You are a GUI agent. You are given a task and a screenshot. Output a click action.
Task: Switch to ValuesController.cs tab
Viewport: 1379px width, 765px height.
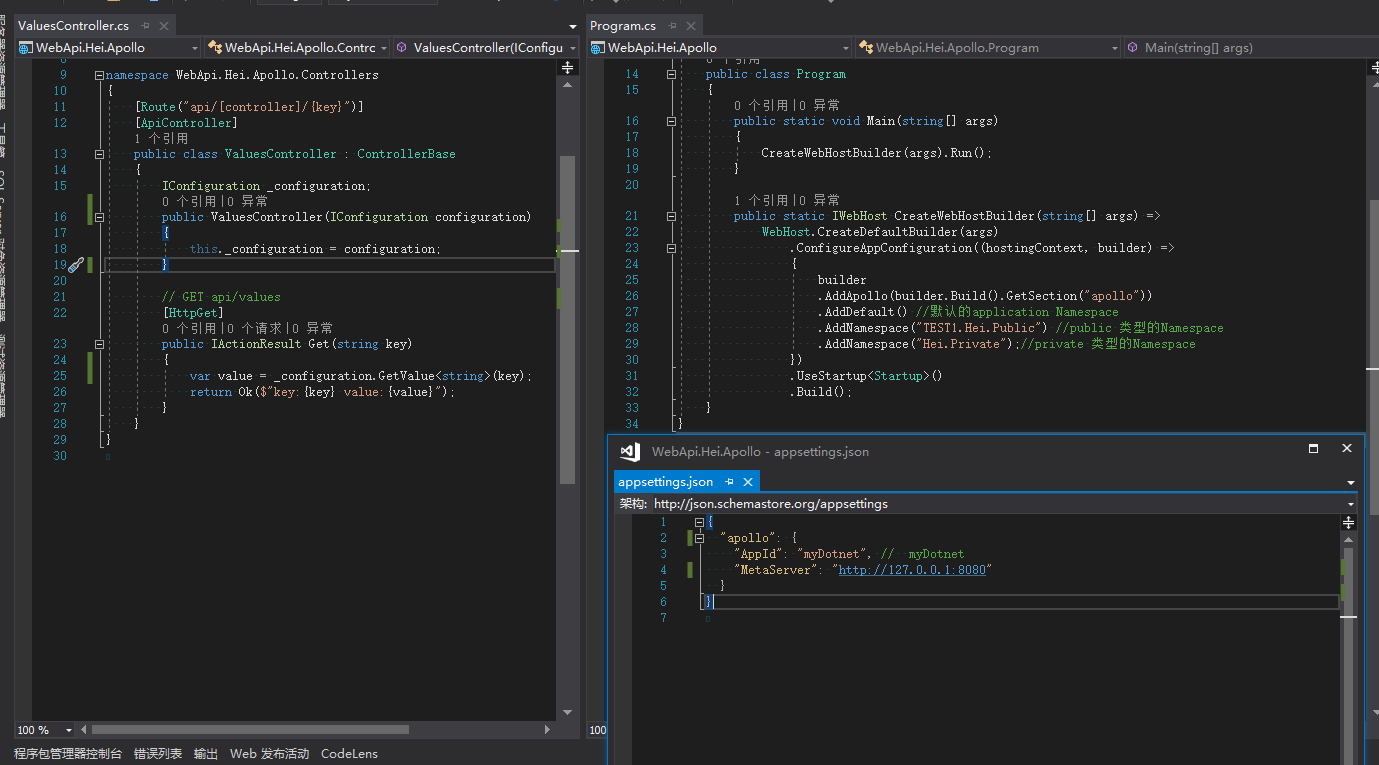[x=73, y=25]
